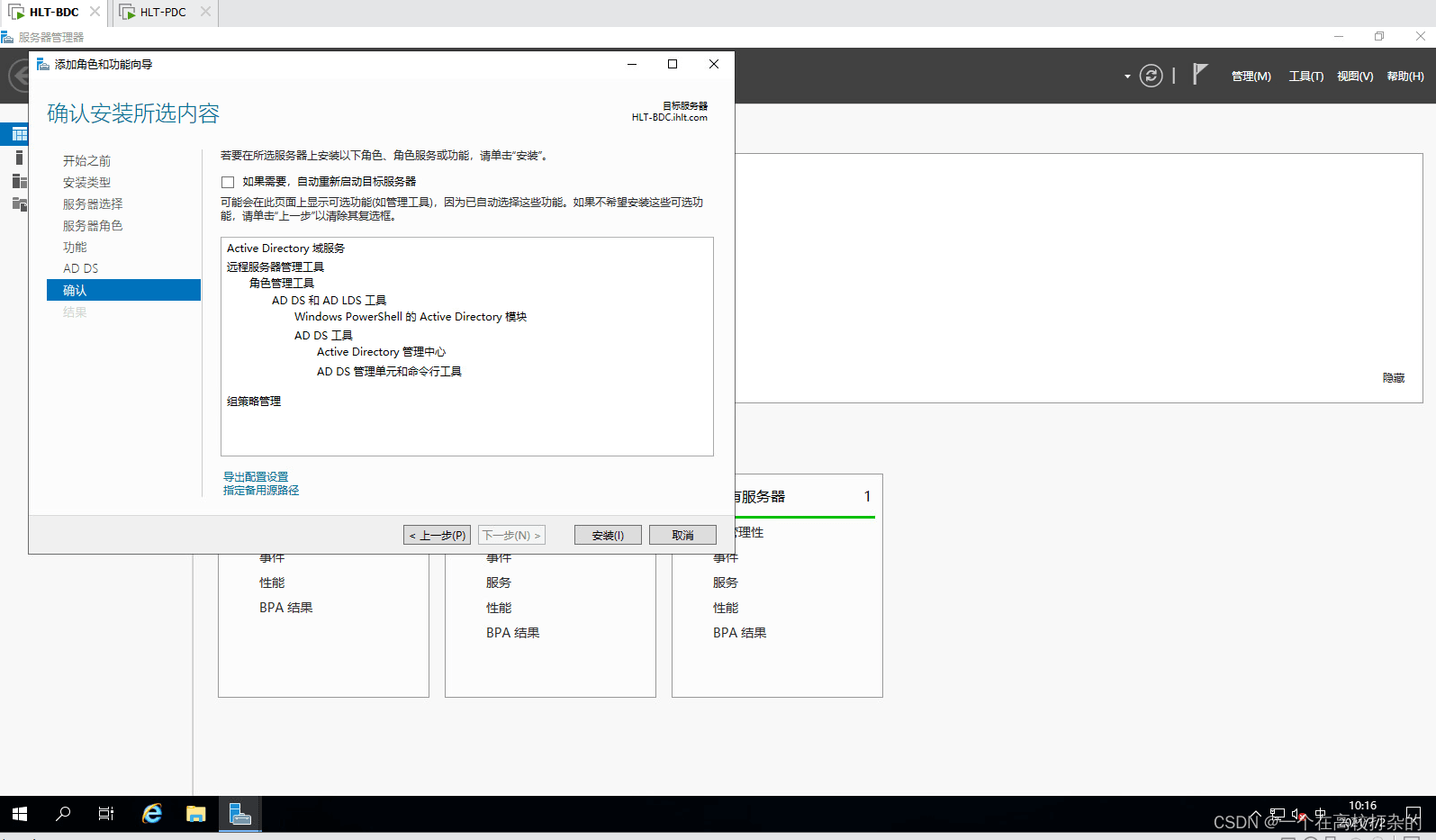
Task: Click the refresh icon in Server Manager header
Action: (1151, 76)
